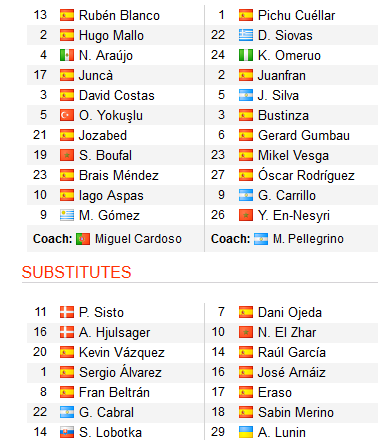378x440 pixels.
Task: Click the SUBSTITUTES section heading
Action: click(76, 272)
